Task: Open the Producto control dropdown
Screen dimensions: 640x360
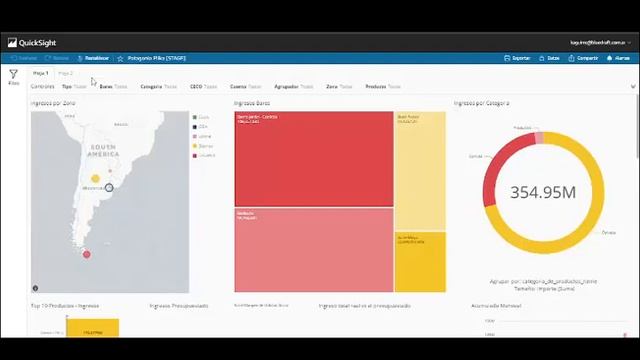Action: (383, 87)
